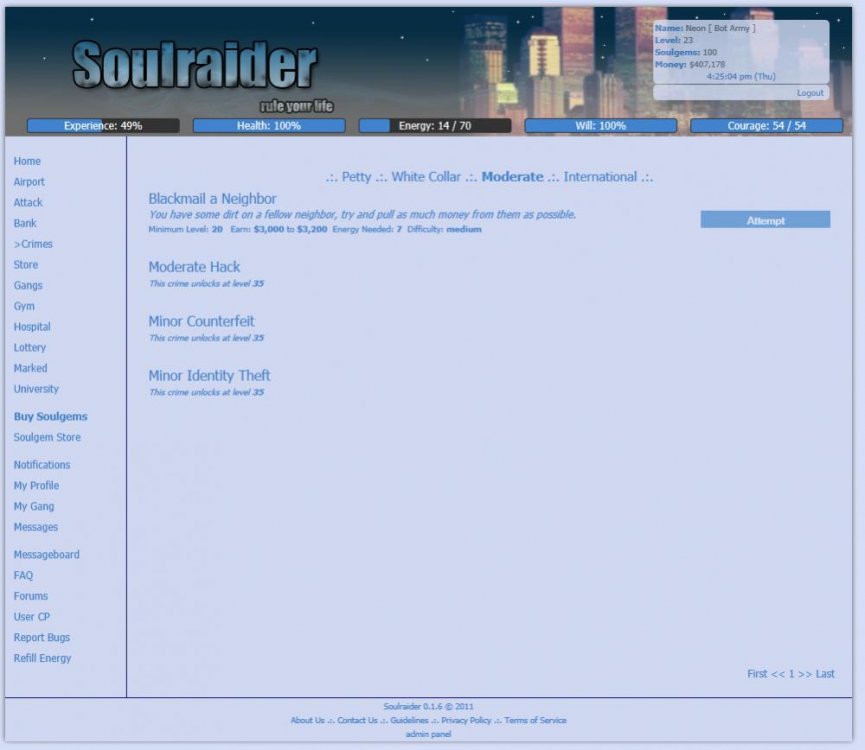This screenshot has height=750, width=865.
Task: Log out using the Logout link
Action: pos(810,93)
